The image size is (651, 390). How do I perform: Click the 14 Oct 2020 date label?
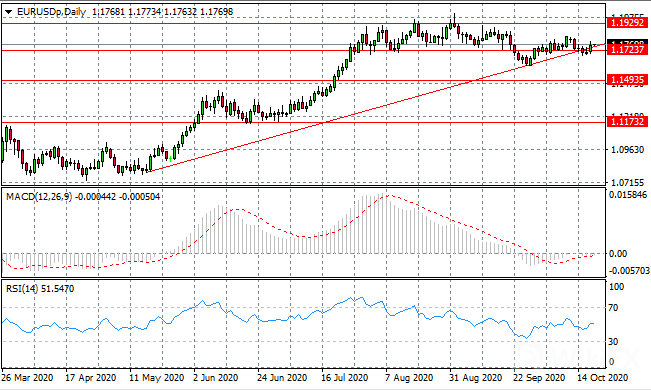click(x=602, y=378)
